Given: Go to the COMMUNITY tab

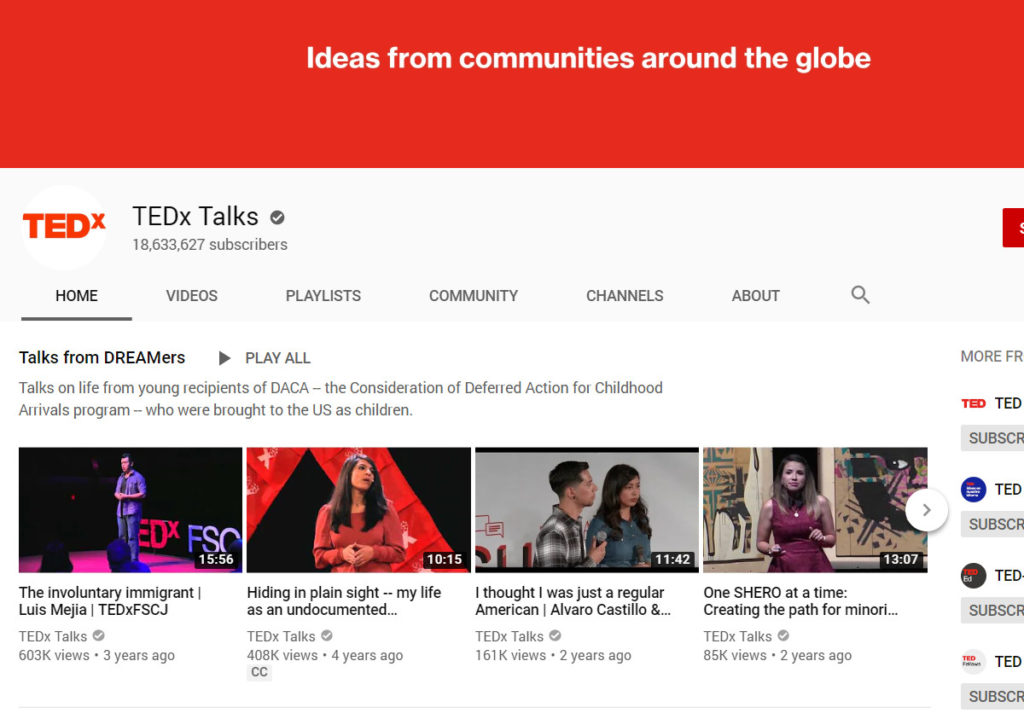Looking at the screenshot, I should (473, 296).
